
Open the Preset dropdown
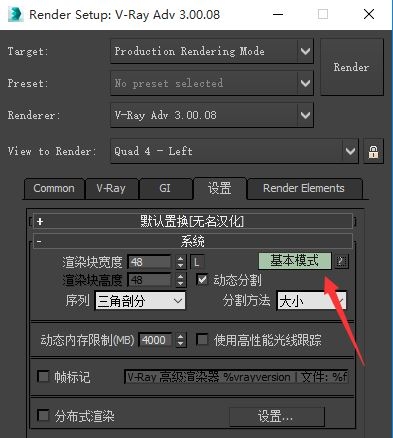(x=212, y=83)
